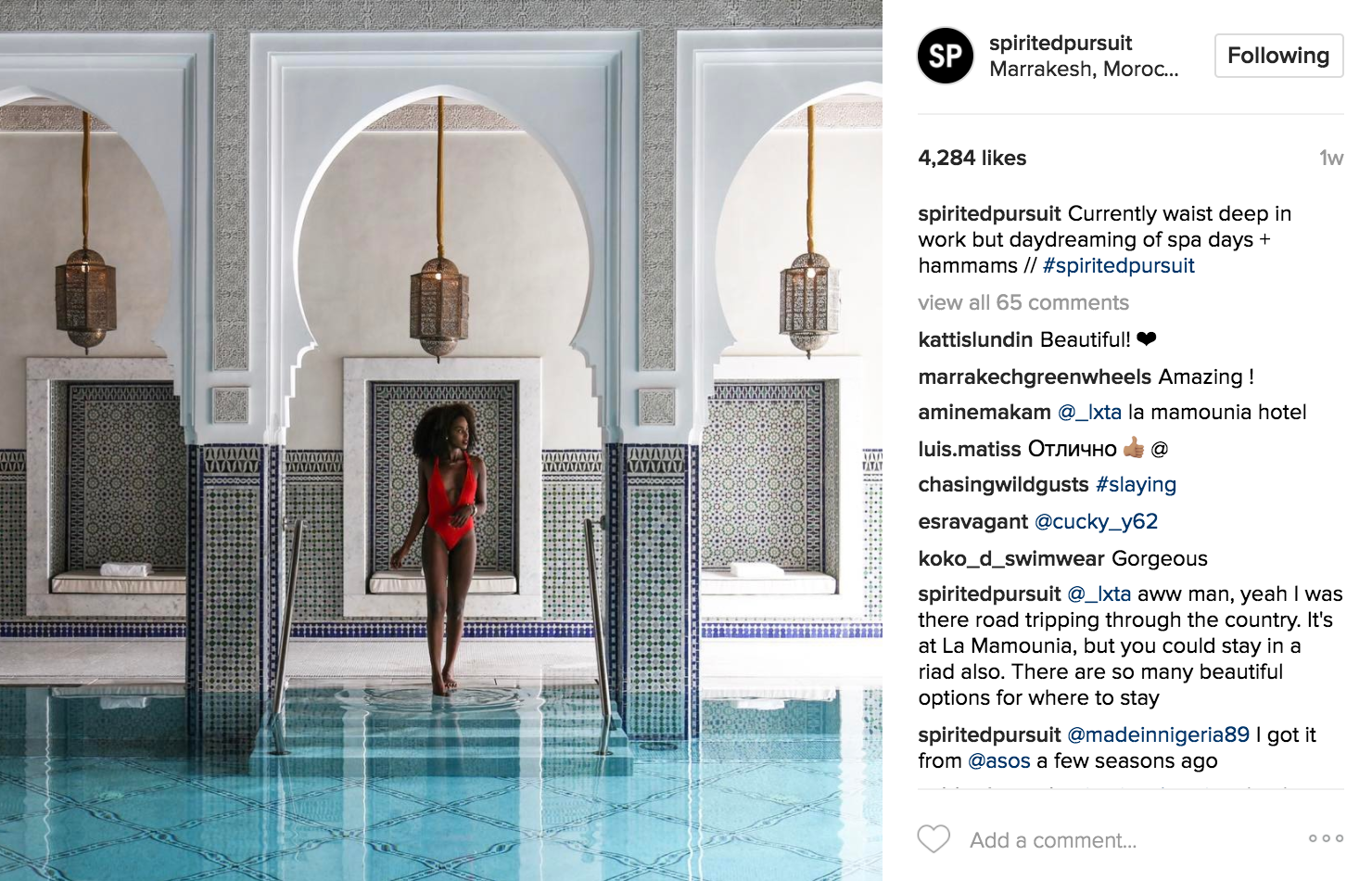Expand view all 65 comments

click(1023, 302)
